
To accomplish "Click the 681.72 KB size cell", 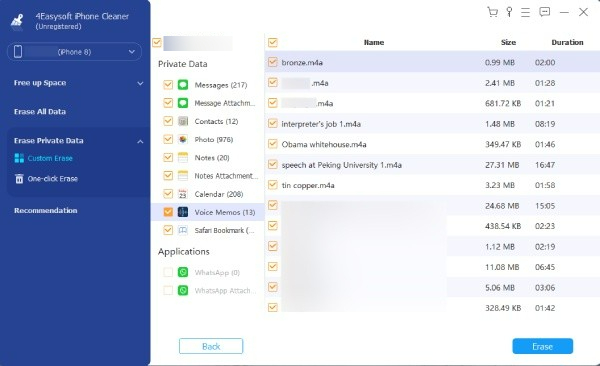I will pyautogui.click(x=503, y=103).
